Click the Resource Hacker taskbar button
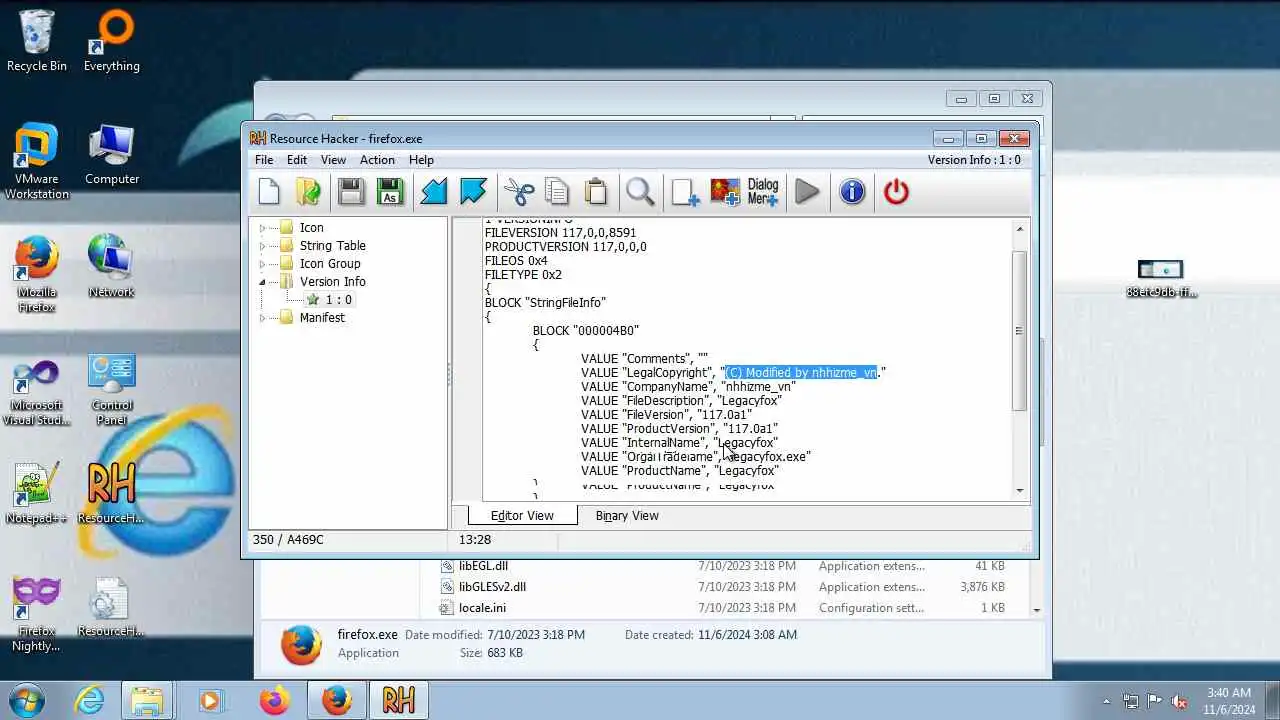 coord(399,700)
